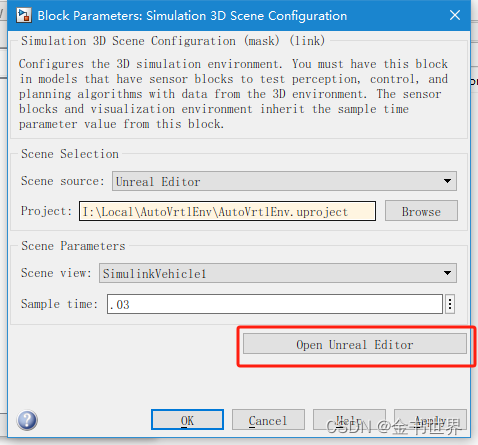Close the Block Parameters dialog
478x445 pixels.
[x=455, y=15]
